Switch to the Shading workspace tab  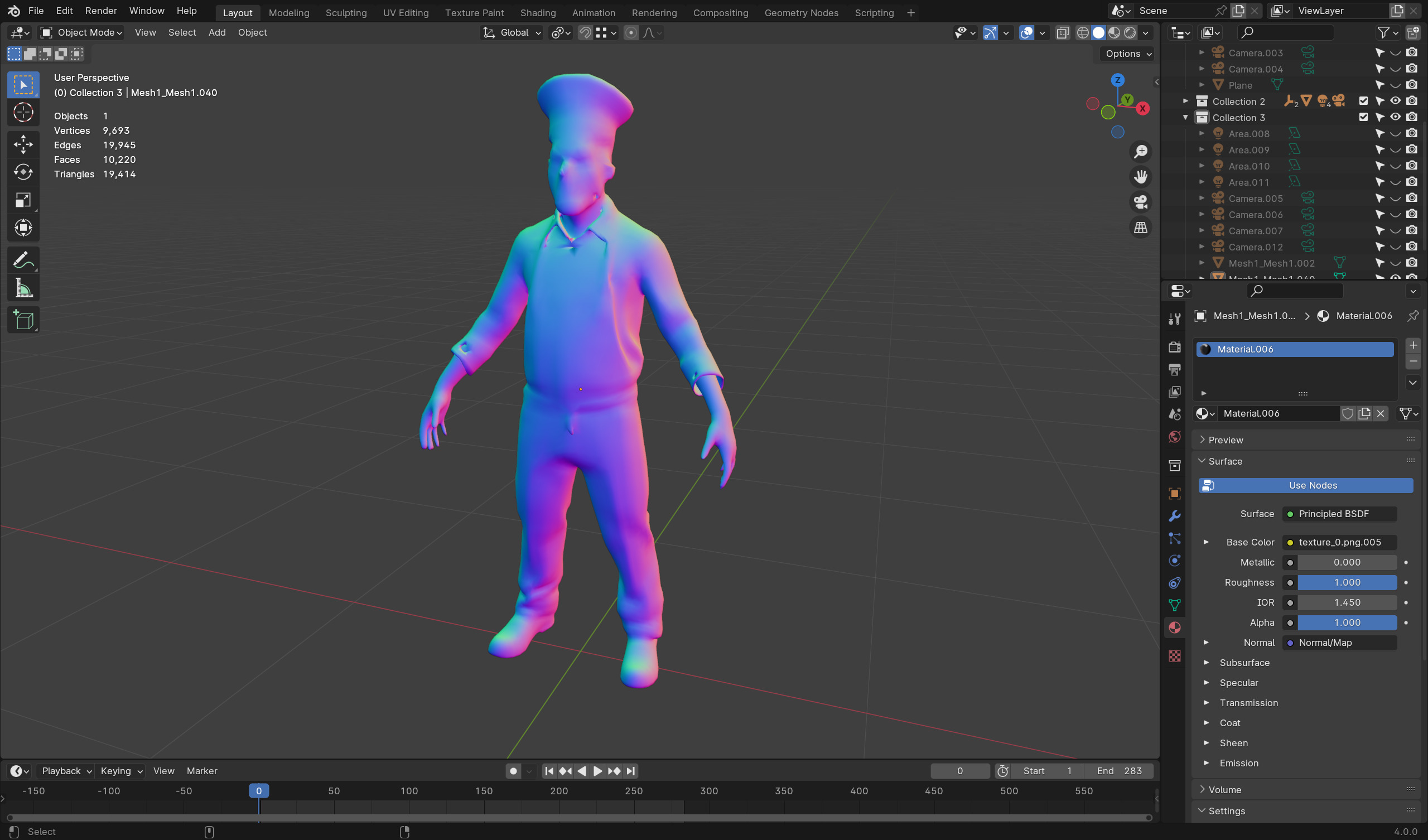538,12
